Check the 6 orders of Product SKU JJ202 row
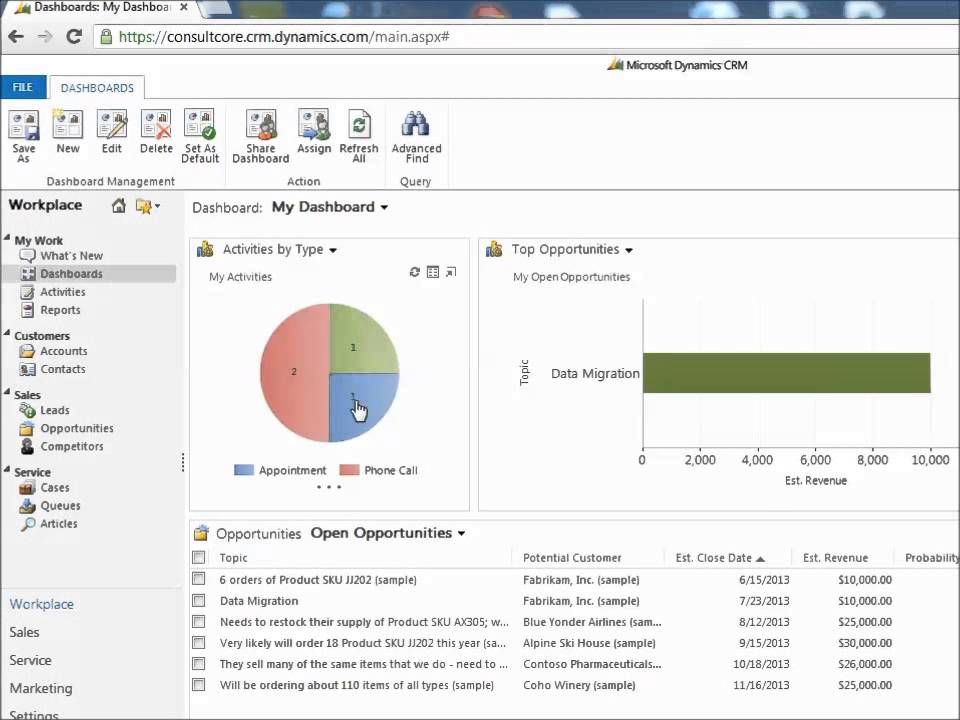The height and width of the screenshot is (720, 960). (x=198, y=579)
